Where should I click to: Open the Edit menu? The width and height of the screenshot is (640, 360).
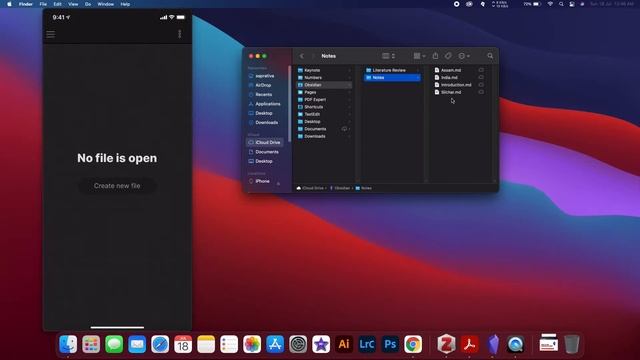[x=58, y=4]
